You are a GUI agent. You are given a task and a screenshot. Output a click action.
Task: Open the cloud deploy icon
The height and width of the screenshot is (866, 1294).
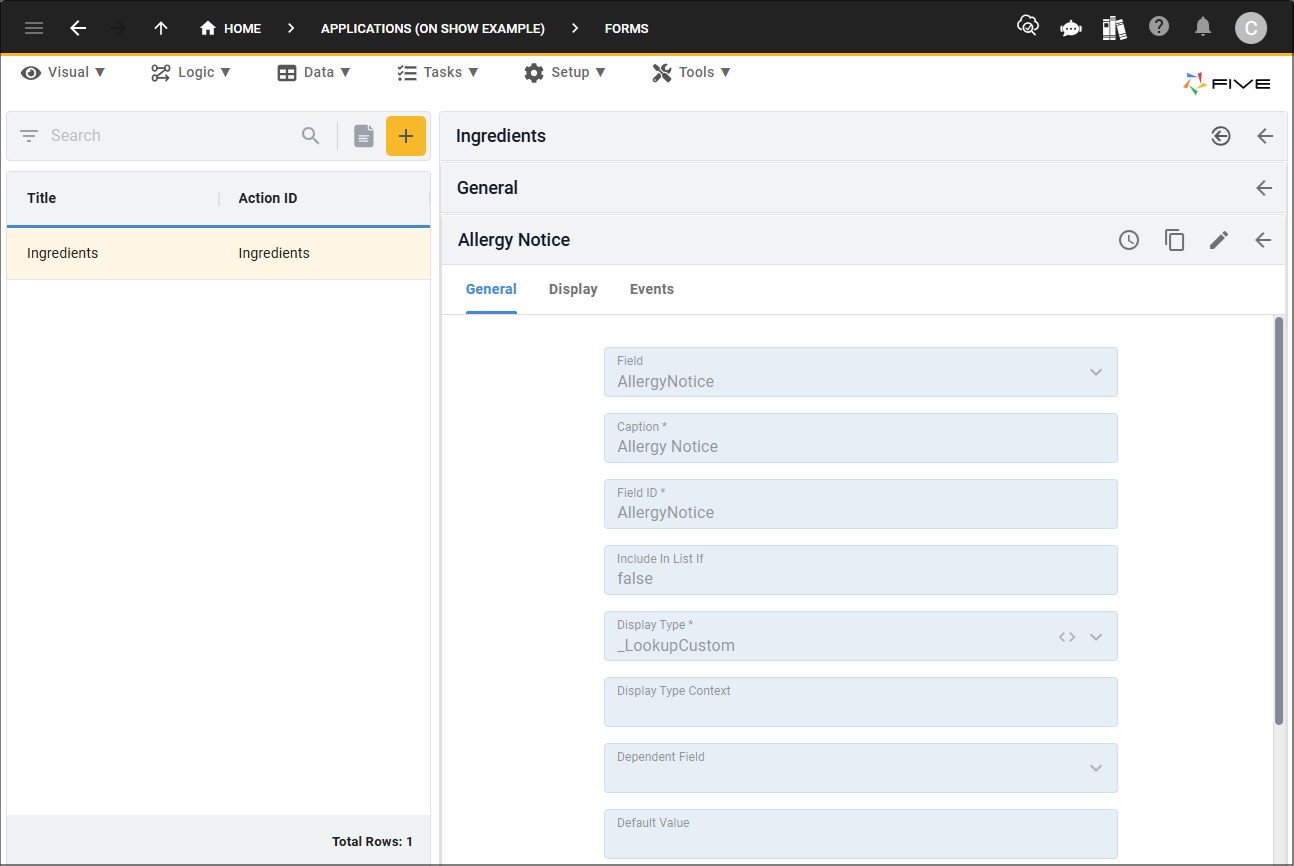pos(1028,27)
